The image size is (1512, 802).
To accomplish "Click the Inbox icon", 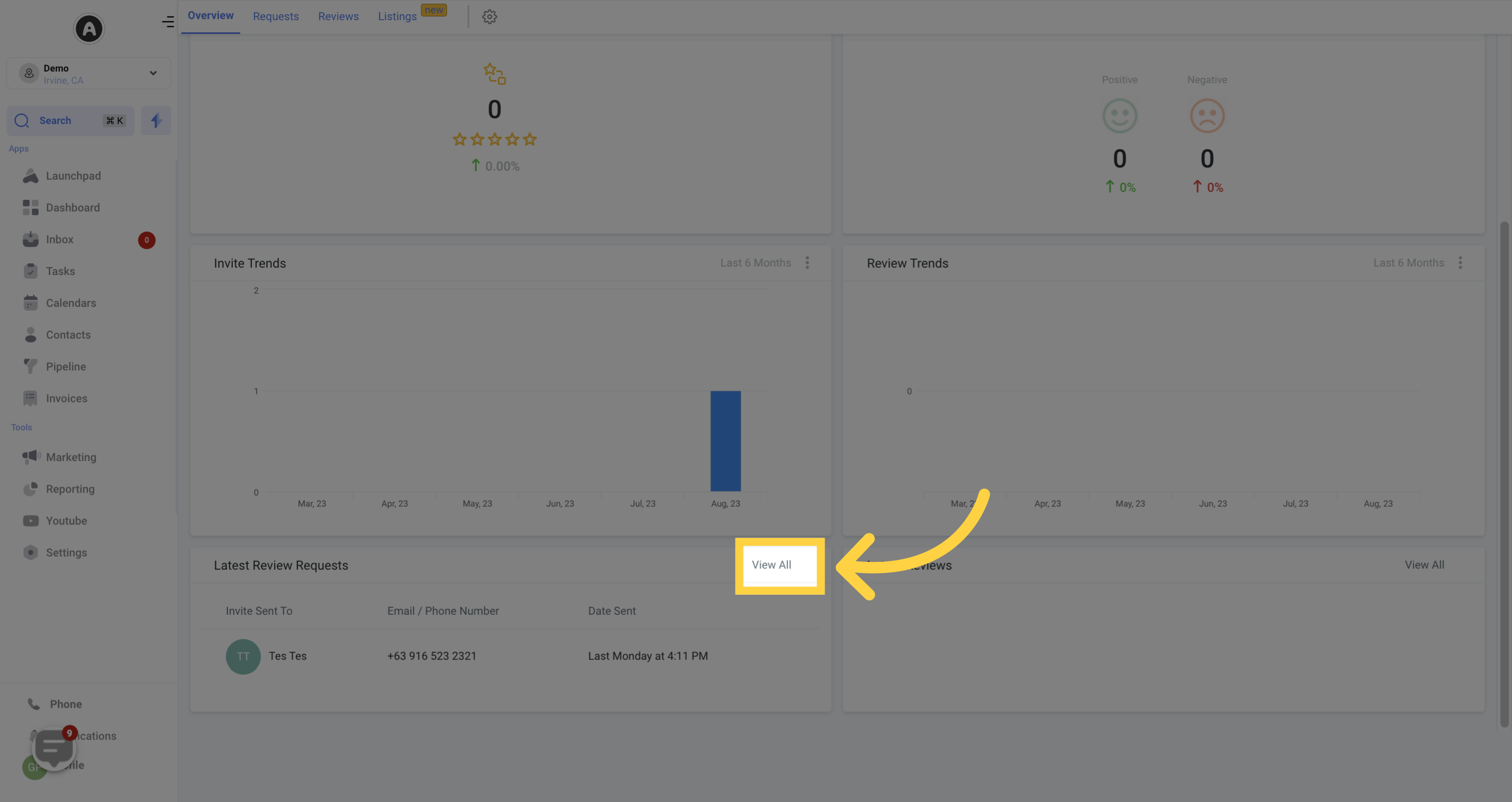I will (30, 240).
